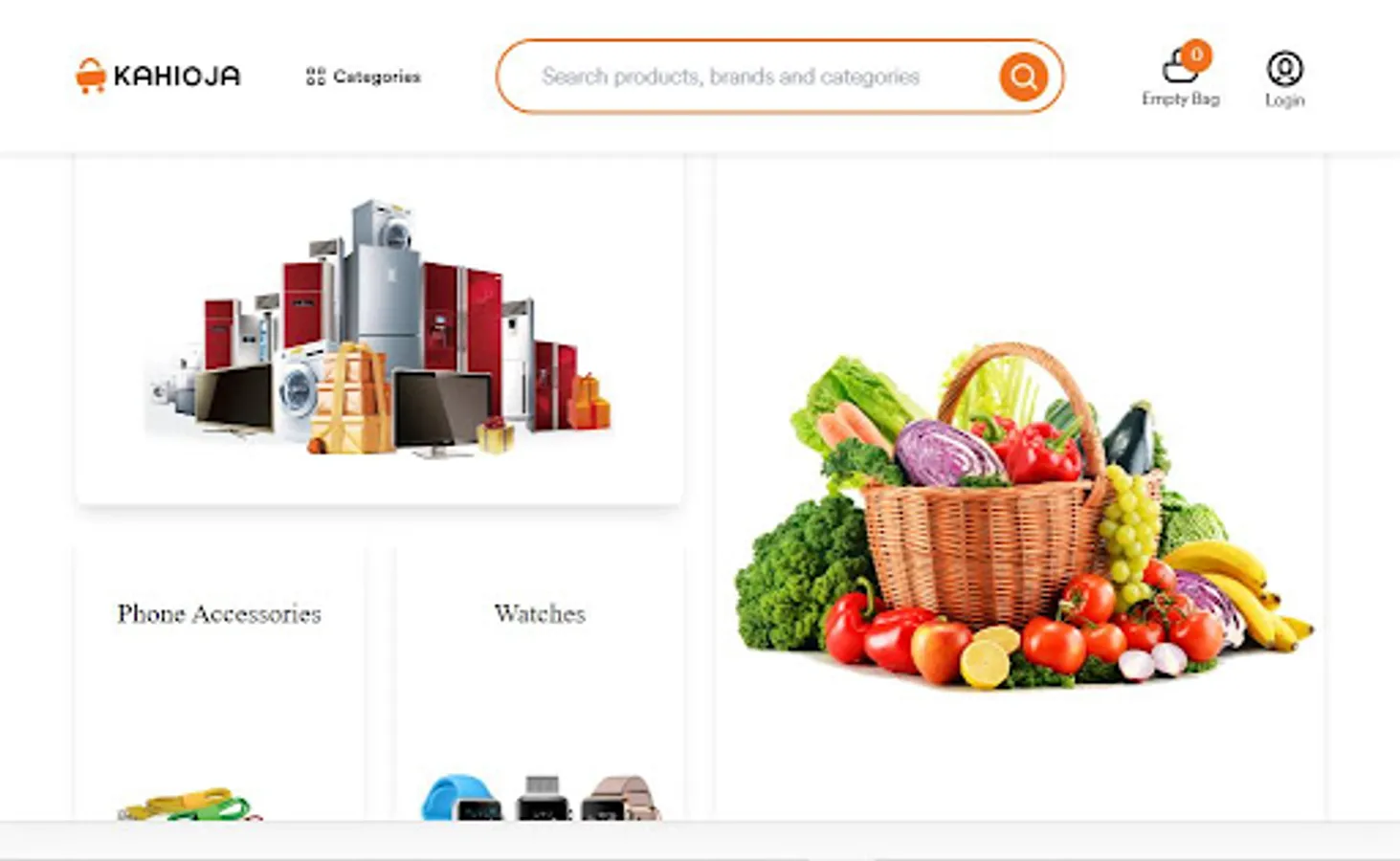Open the Categories grid icon

pyautogui.click(x=316, y=77)
